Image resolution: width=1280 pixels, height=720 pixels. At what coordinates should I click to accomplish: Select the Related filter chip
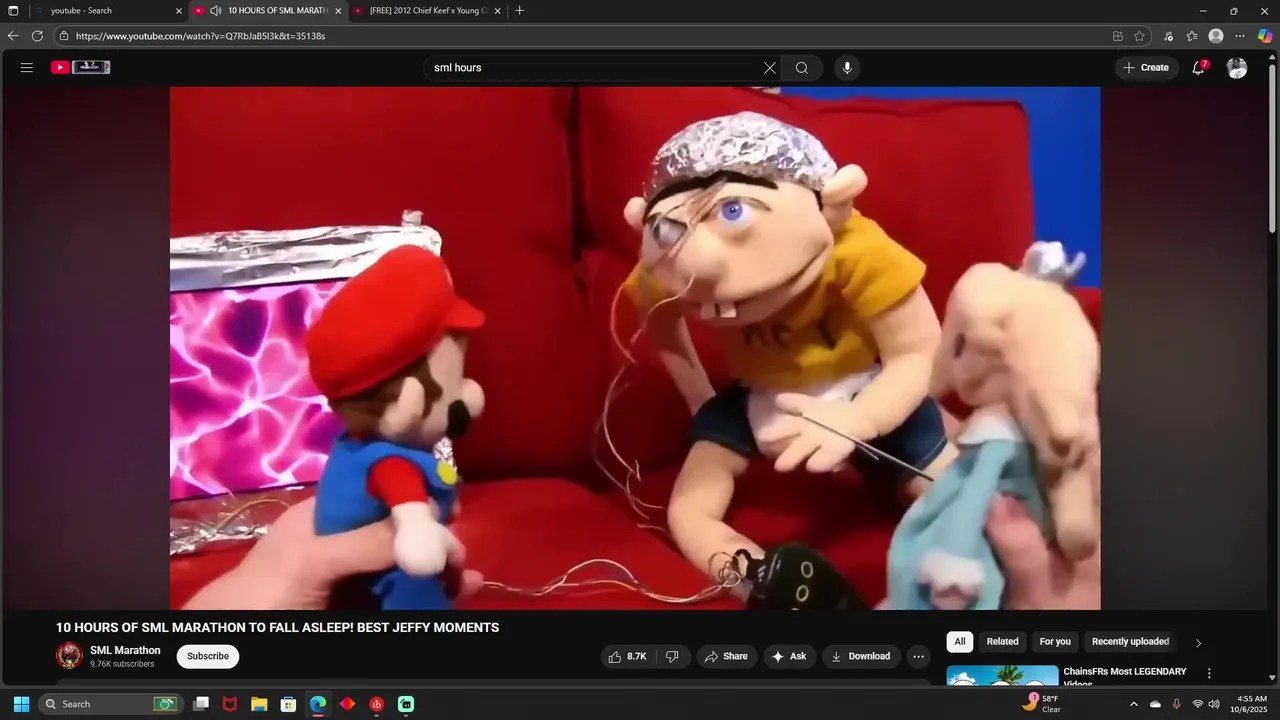point(1002,642)
